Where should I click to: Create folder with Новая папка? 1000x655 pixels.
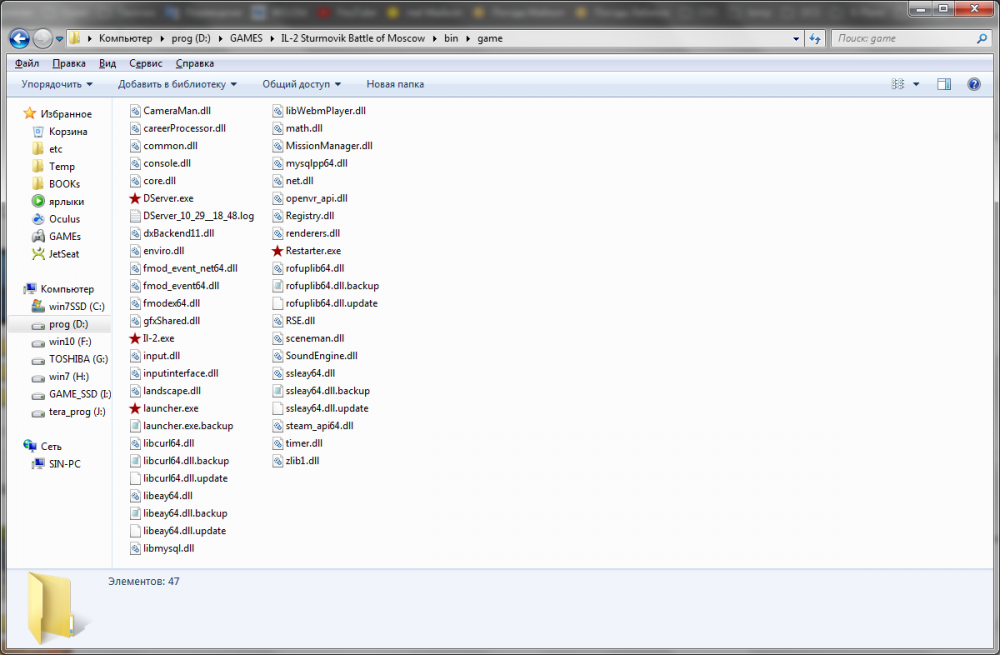point(395,84)
